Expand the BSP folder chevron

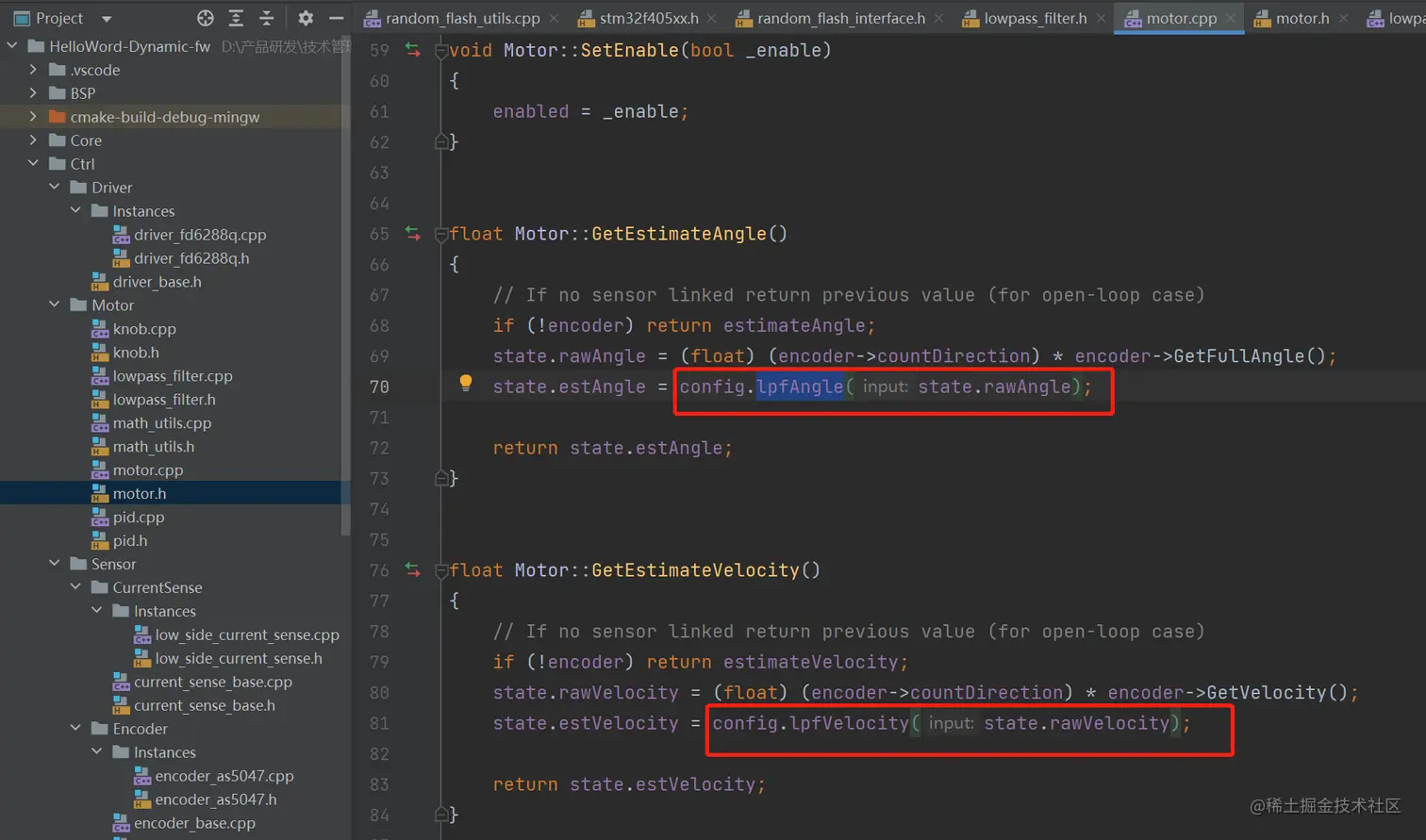pos(33,92)
